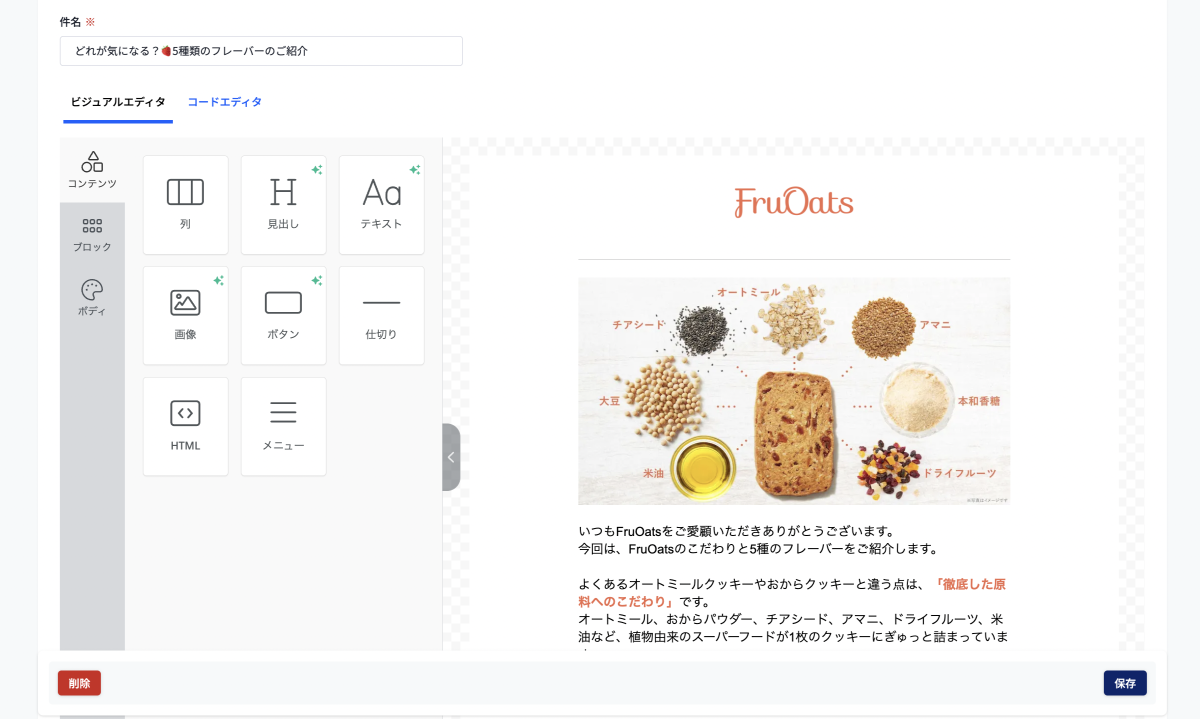Switch to the ビジュアルエディタ tab

click(118, 102)
